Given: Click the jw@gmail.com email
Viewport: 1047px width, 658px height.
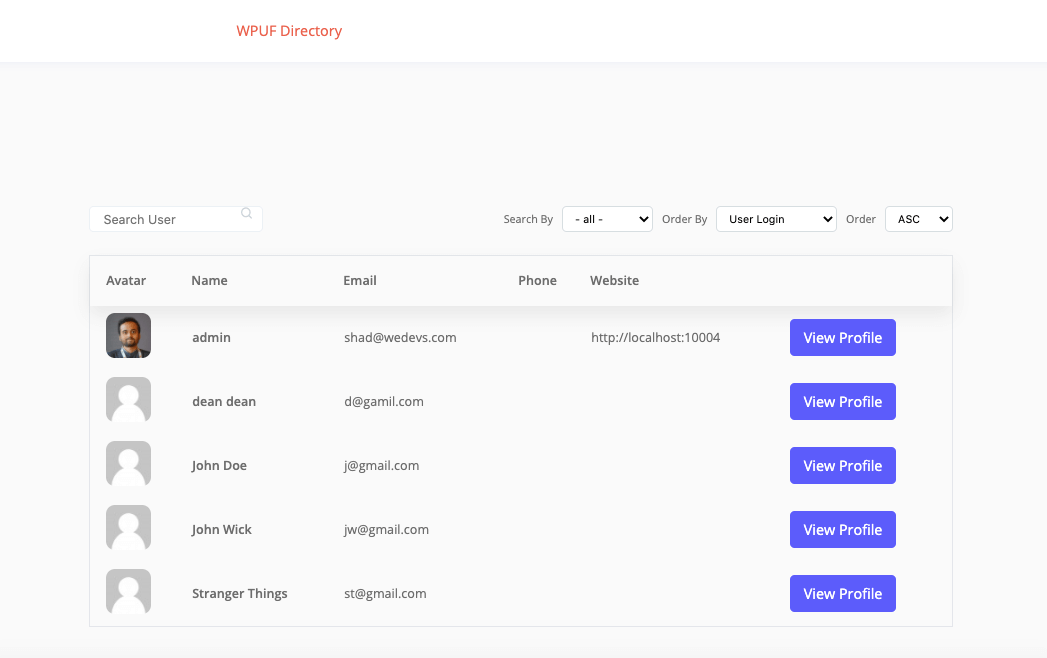Looking at the screenshot, I should [387, 530].
